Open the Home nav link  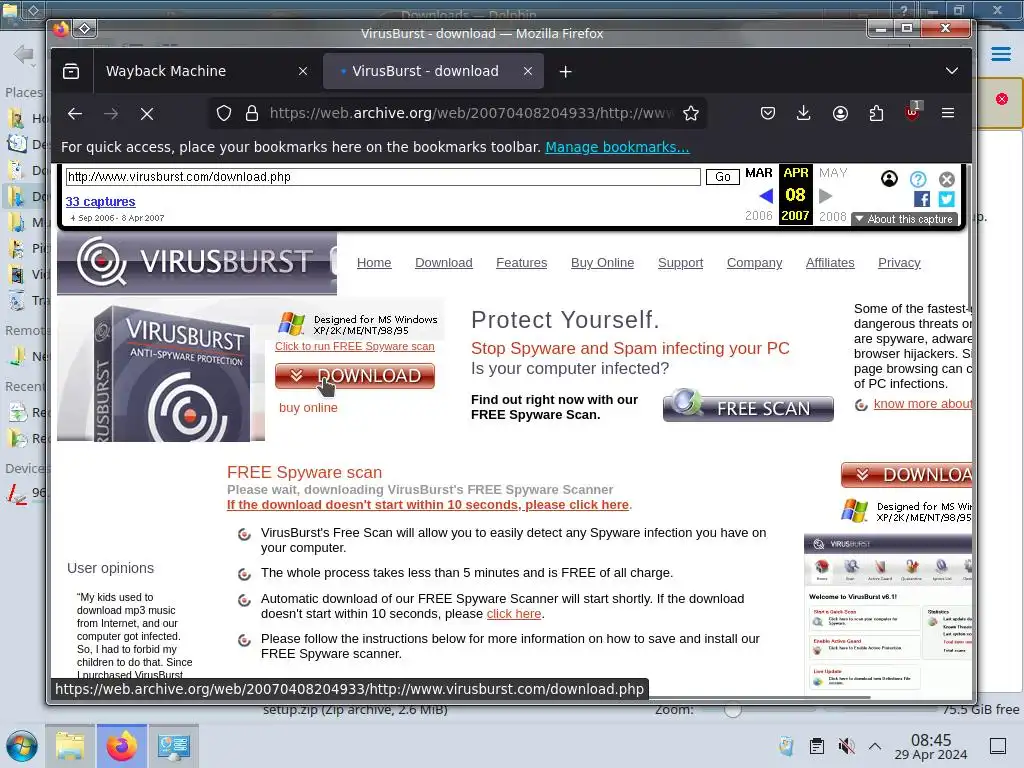(x=374, y=263)
